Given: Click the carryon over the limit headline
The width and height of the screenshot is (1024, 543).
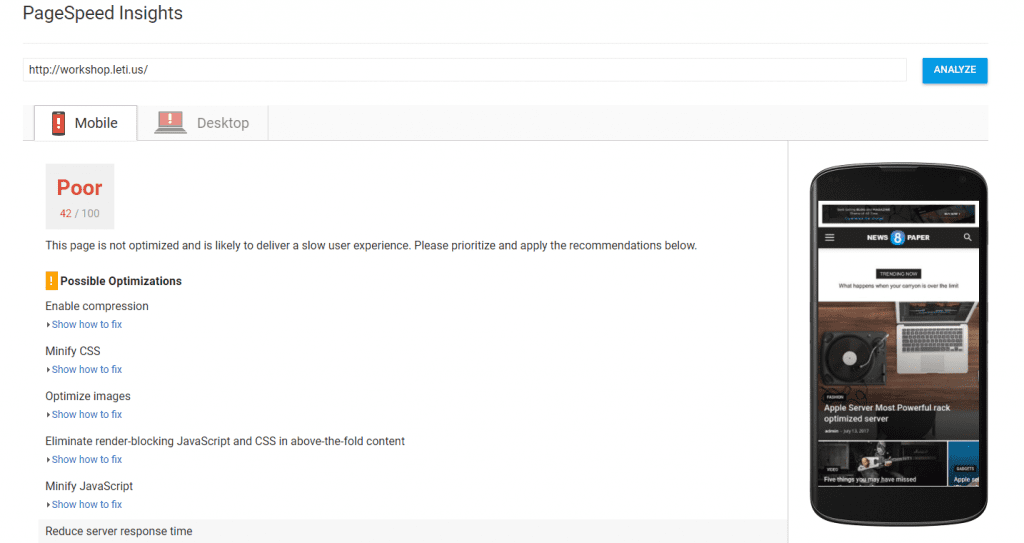Looking at the screenshot, I should point(898,286).
